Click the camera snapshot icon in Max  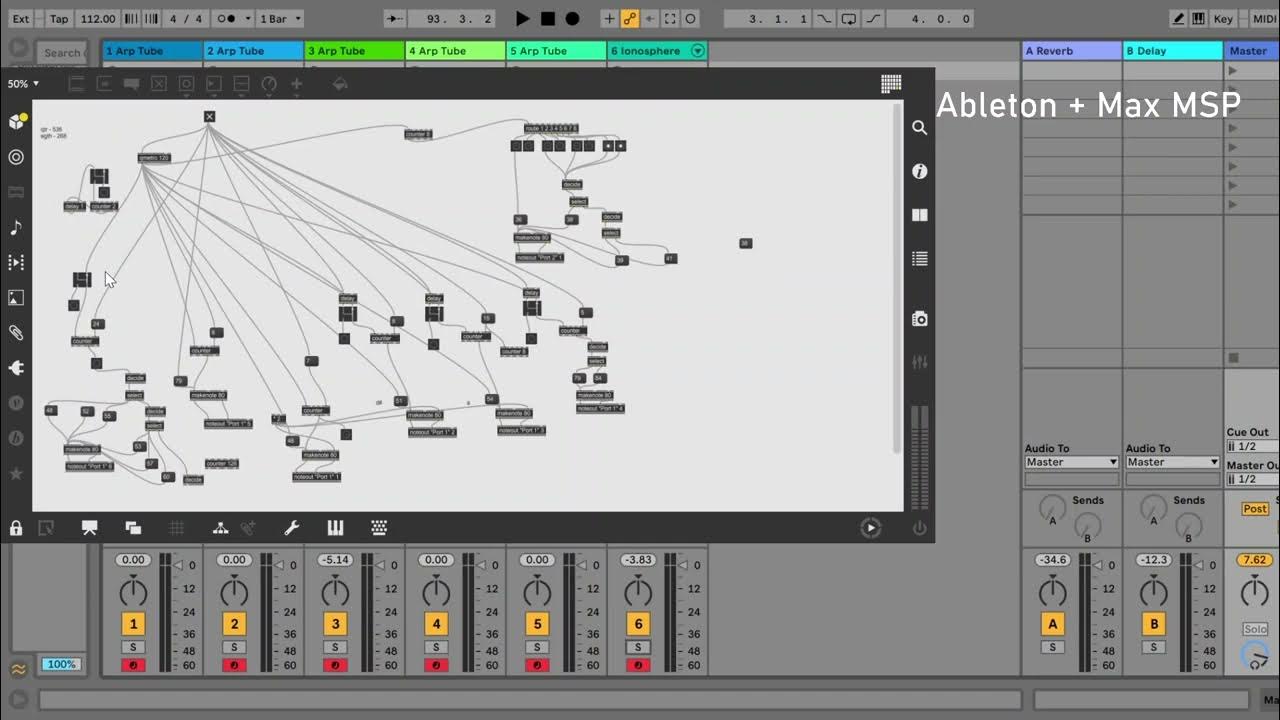coord(919,319)
